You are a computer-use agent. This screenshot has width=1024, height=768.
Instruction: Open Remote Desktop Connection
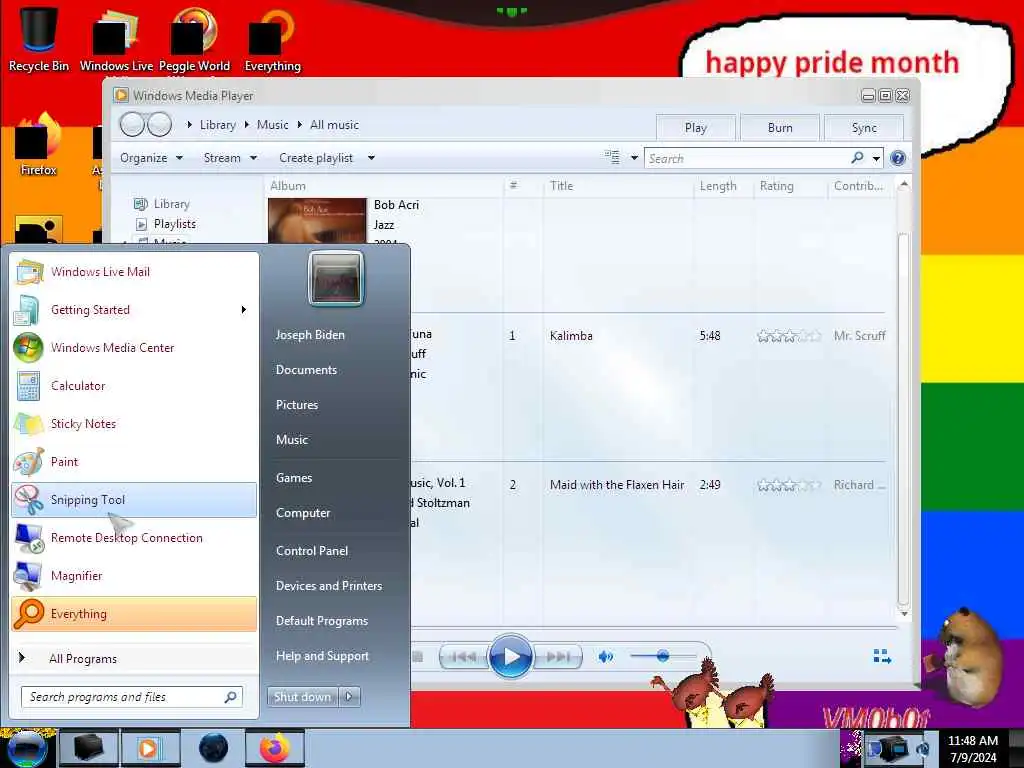(x=134, y=537)
